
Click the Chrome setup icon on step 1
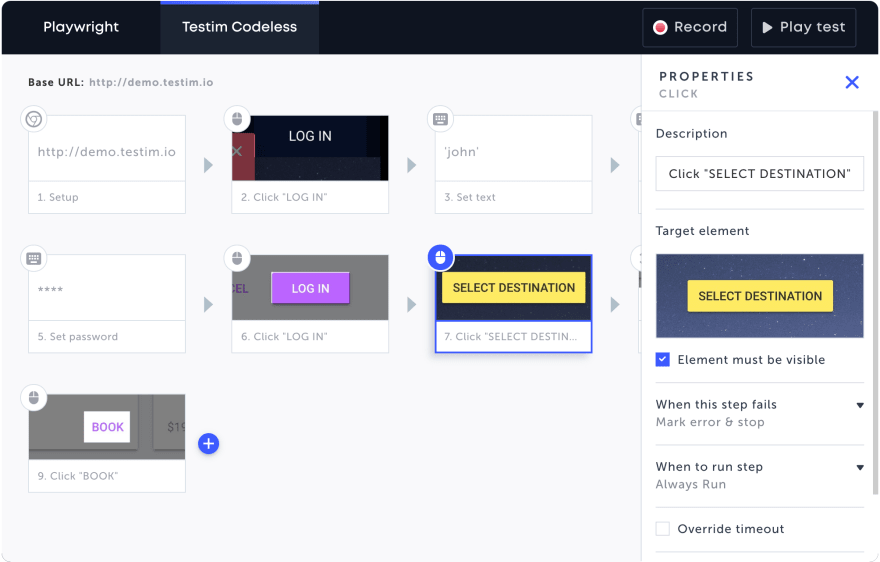coord(34,119)
